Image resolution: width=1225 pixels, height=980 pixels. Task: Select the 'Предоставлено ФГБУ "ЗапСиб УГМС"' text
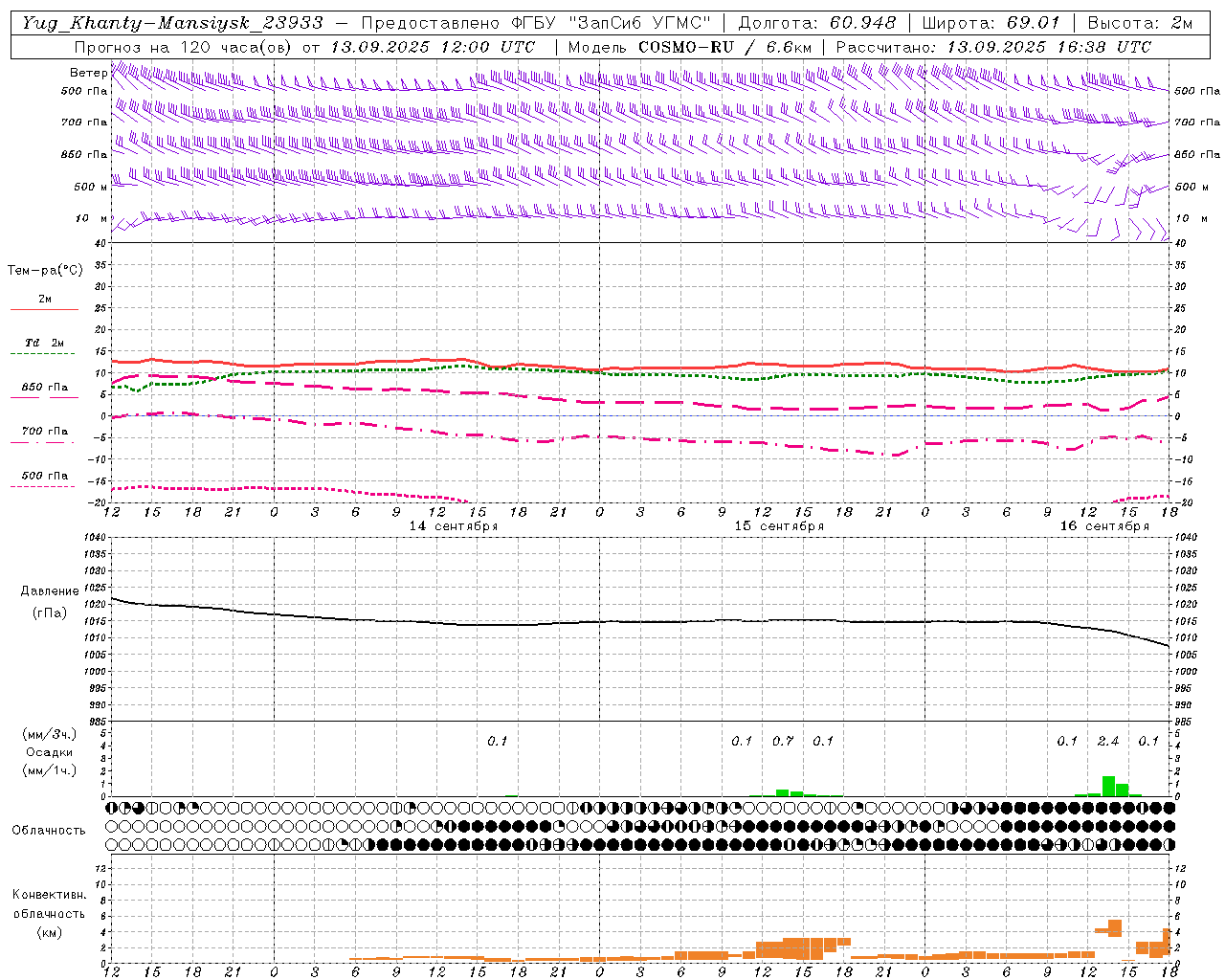click(x=536, y=23)
